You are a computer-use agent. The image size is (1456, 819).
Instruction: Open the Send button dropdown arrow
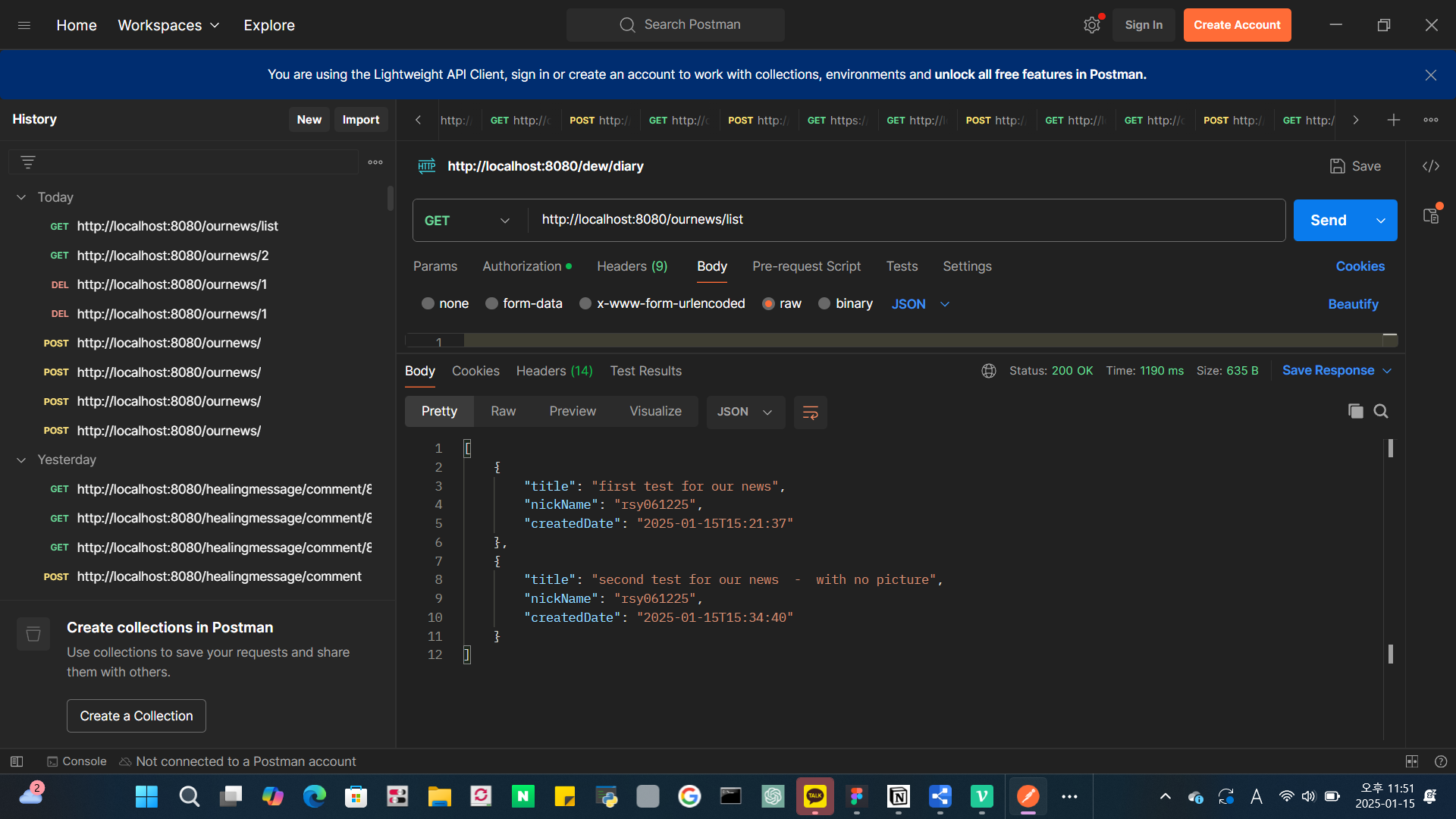[1381, 221]
